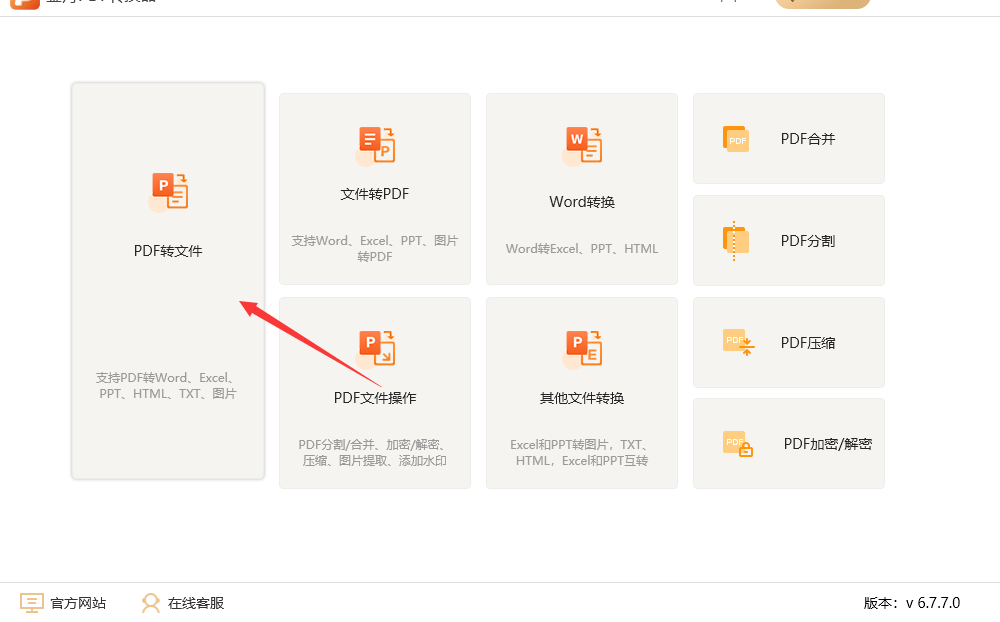Click the 文件转PDF card icon
1000x622 pixels.
click(x=376, y=146)
